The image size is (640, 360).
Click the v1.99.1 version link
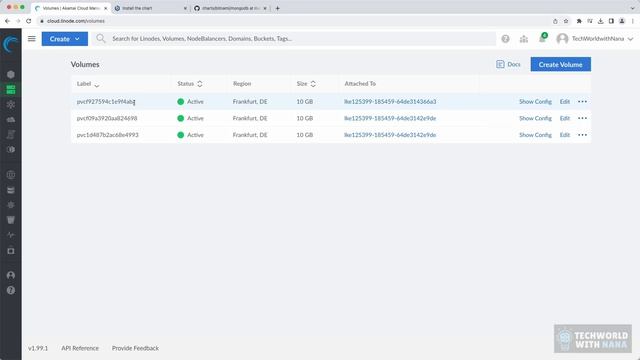[38, 348]
